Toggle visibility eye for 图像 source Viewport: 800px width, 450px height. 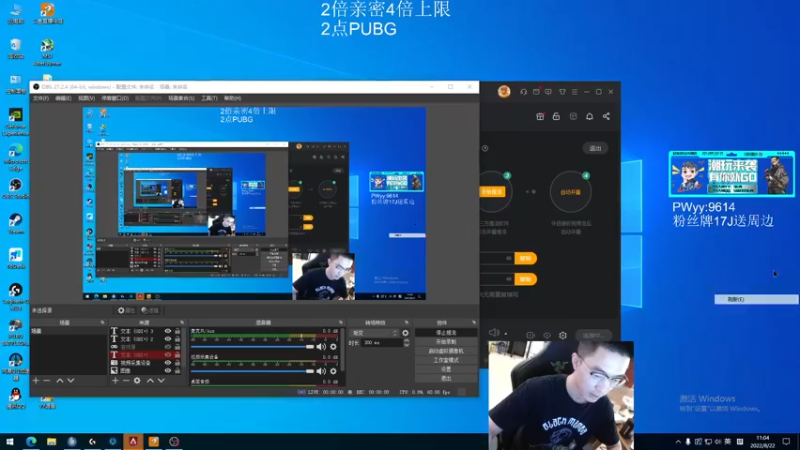(x=167, y=370)
